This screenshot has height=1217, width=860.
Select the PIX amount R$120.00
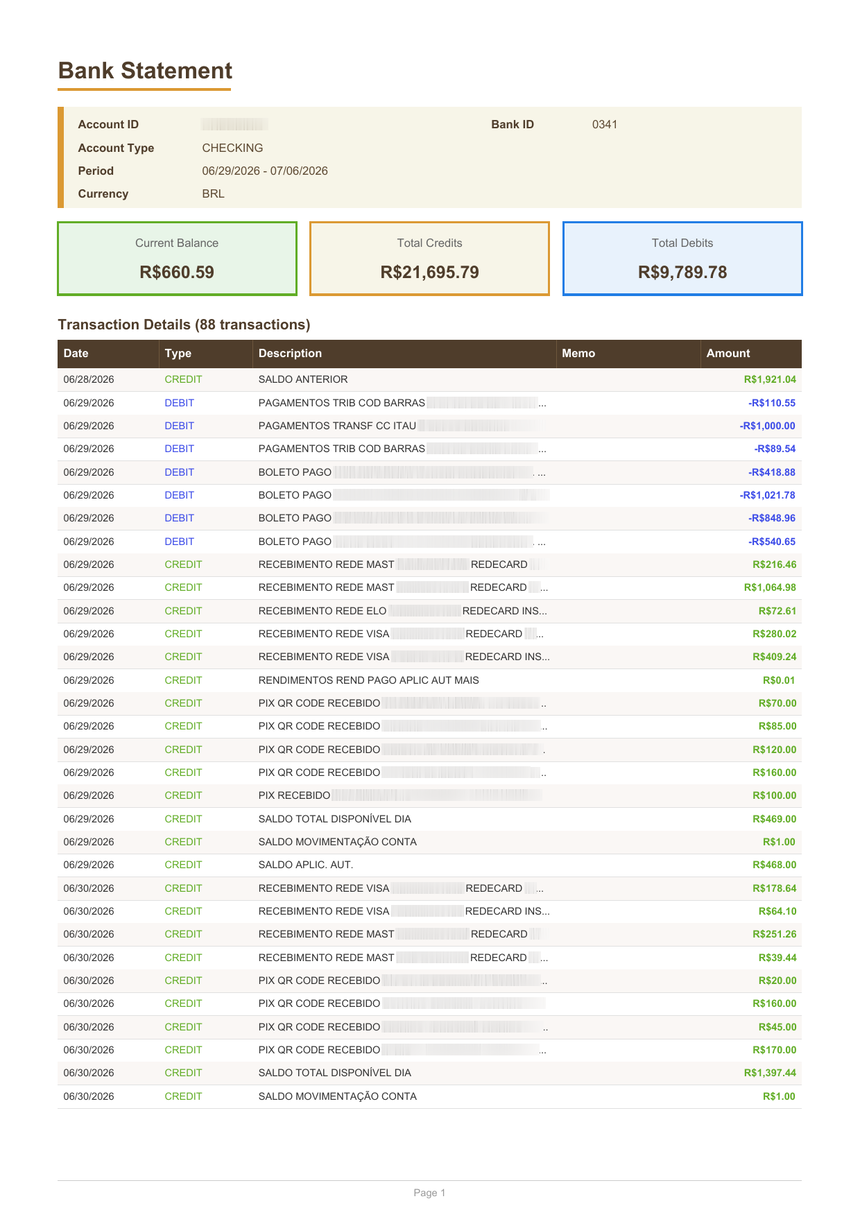pos(774,749)
